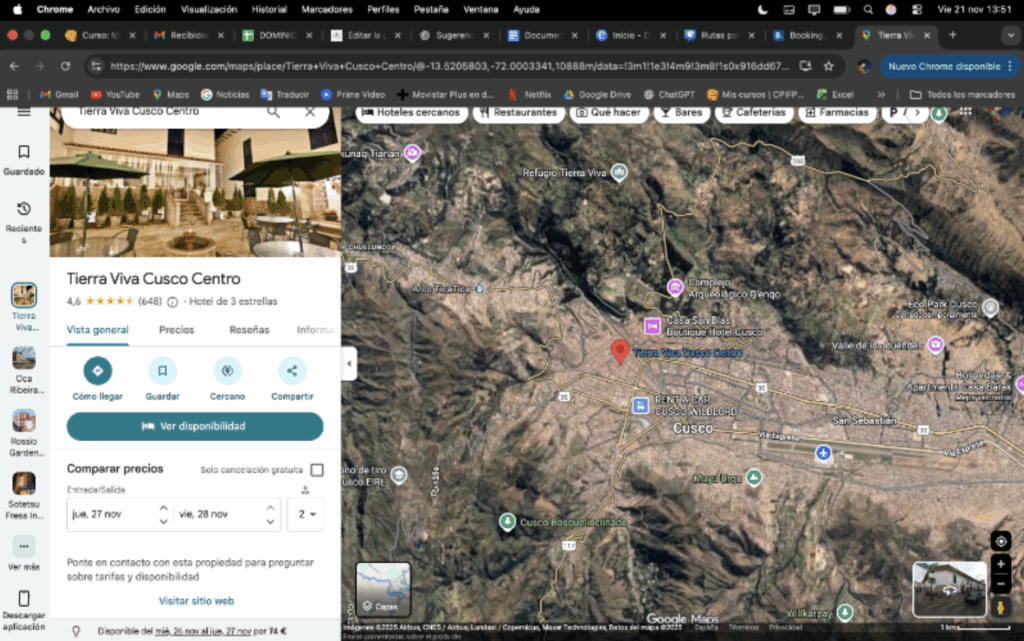The image size is (1024, 641).
Task: Open Recientes history in sidebar
Action: 24,209
